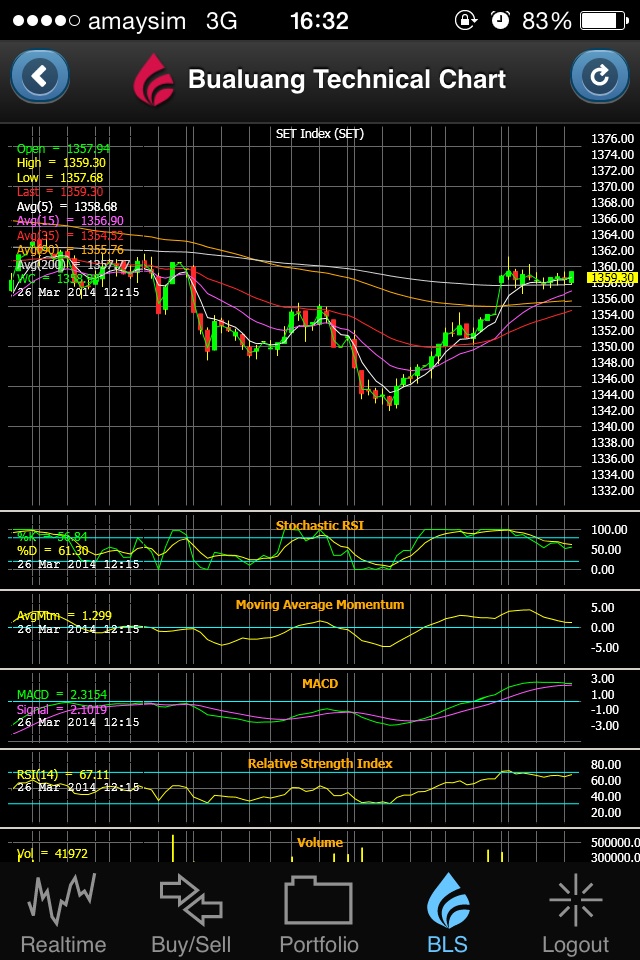The image size is (640, 960).
Task: Tap the rotation lock status icon
Action: pos(465,20)
